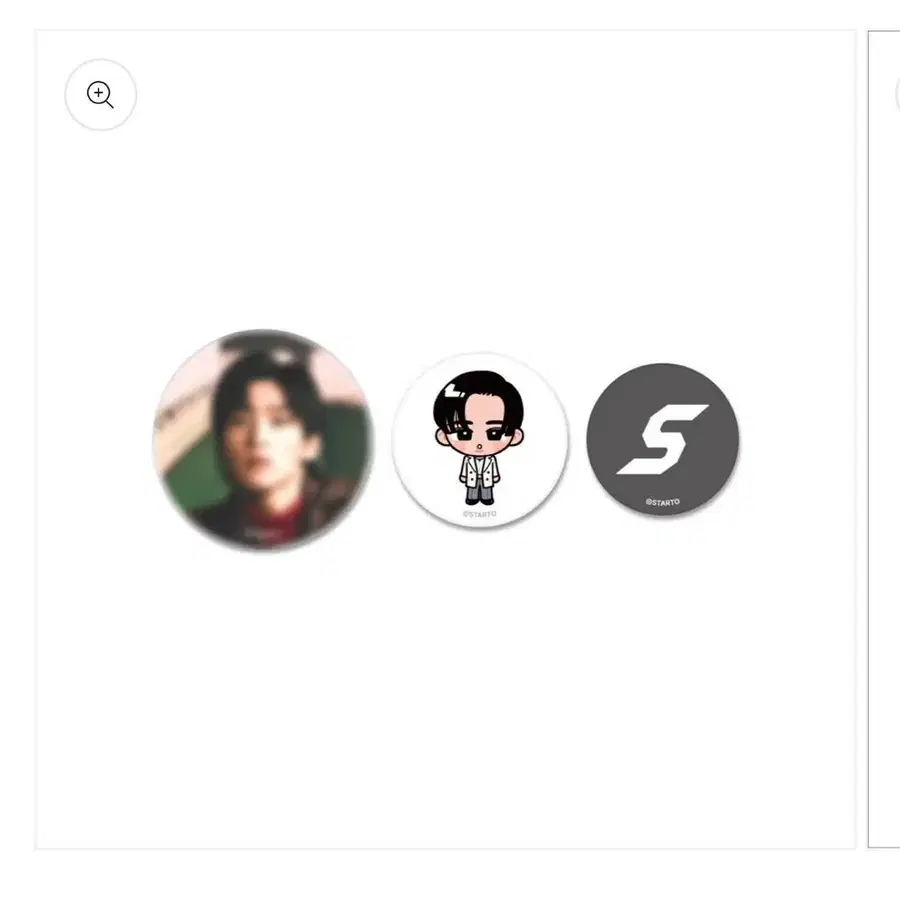
Task: Click the partially visible zoom button at right edge
Action: click(x=897, y=95)
